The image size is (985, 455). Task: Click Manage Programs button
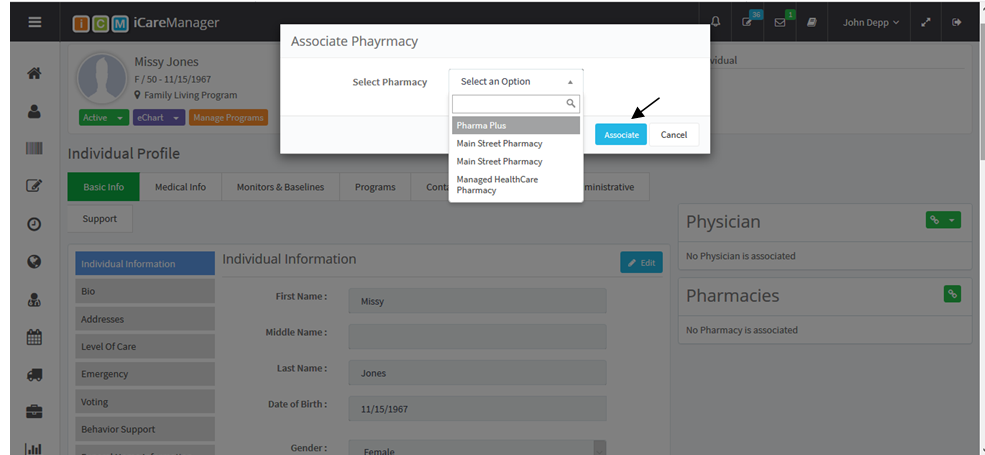click(229, 118)
